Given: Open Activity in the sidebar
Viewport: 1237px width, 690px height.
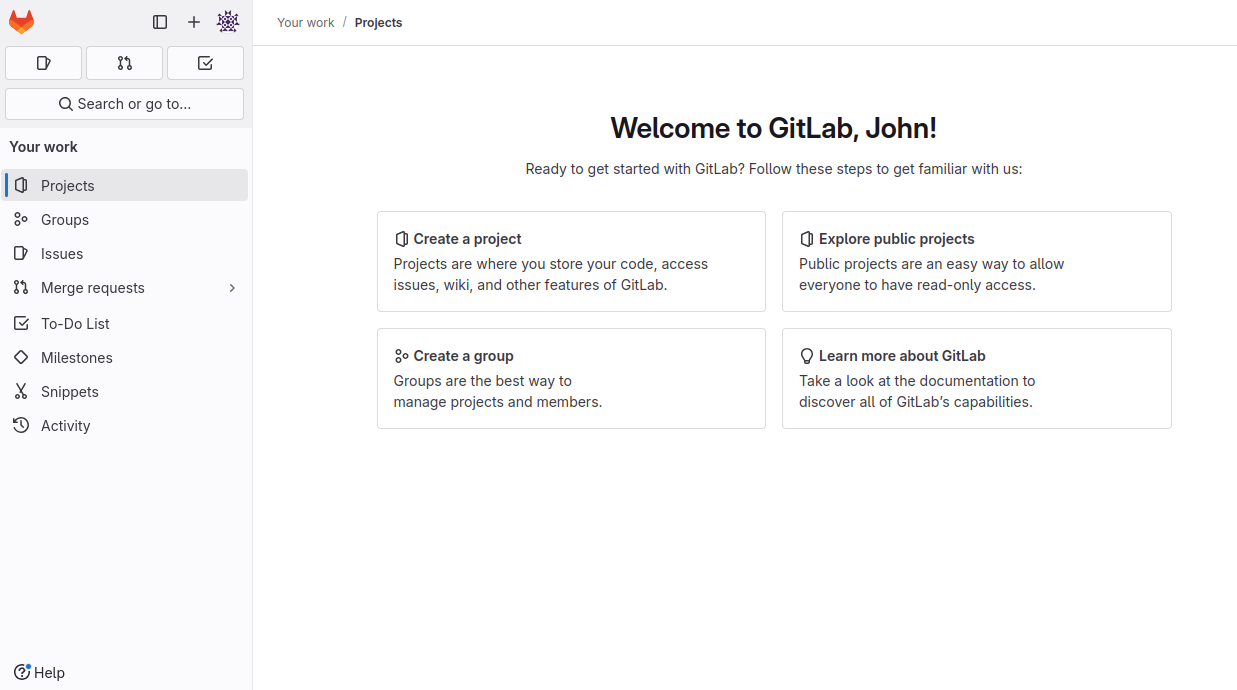Looking at the screenshot, I should pyautogui.click(x=64, y=425).
